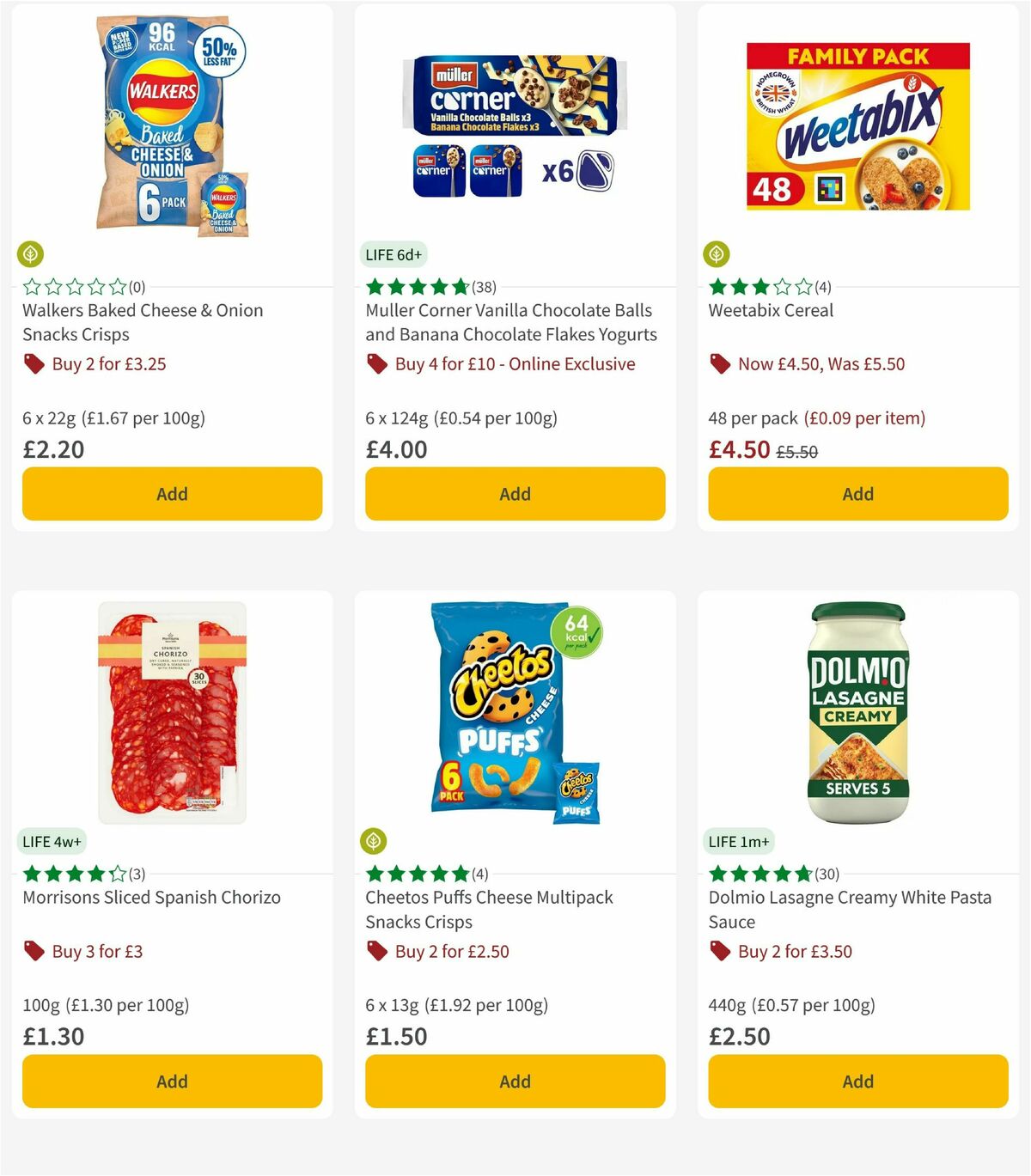Image resolution: width=1031 pixels, height=1176 pixels.
Task: Open reviews count (3) for Spanish Chorizo
Action: tap(137, 874)
